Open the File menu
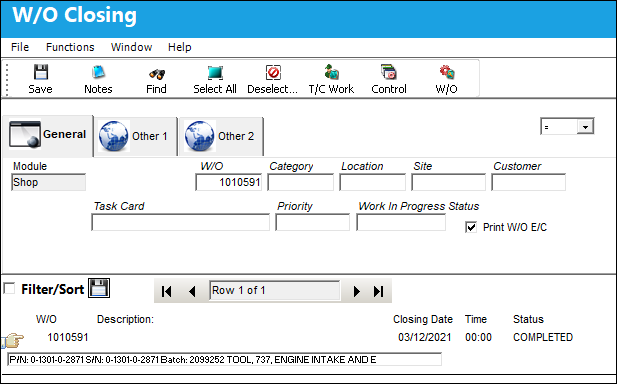 click(x=20, y=47)
